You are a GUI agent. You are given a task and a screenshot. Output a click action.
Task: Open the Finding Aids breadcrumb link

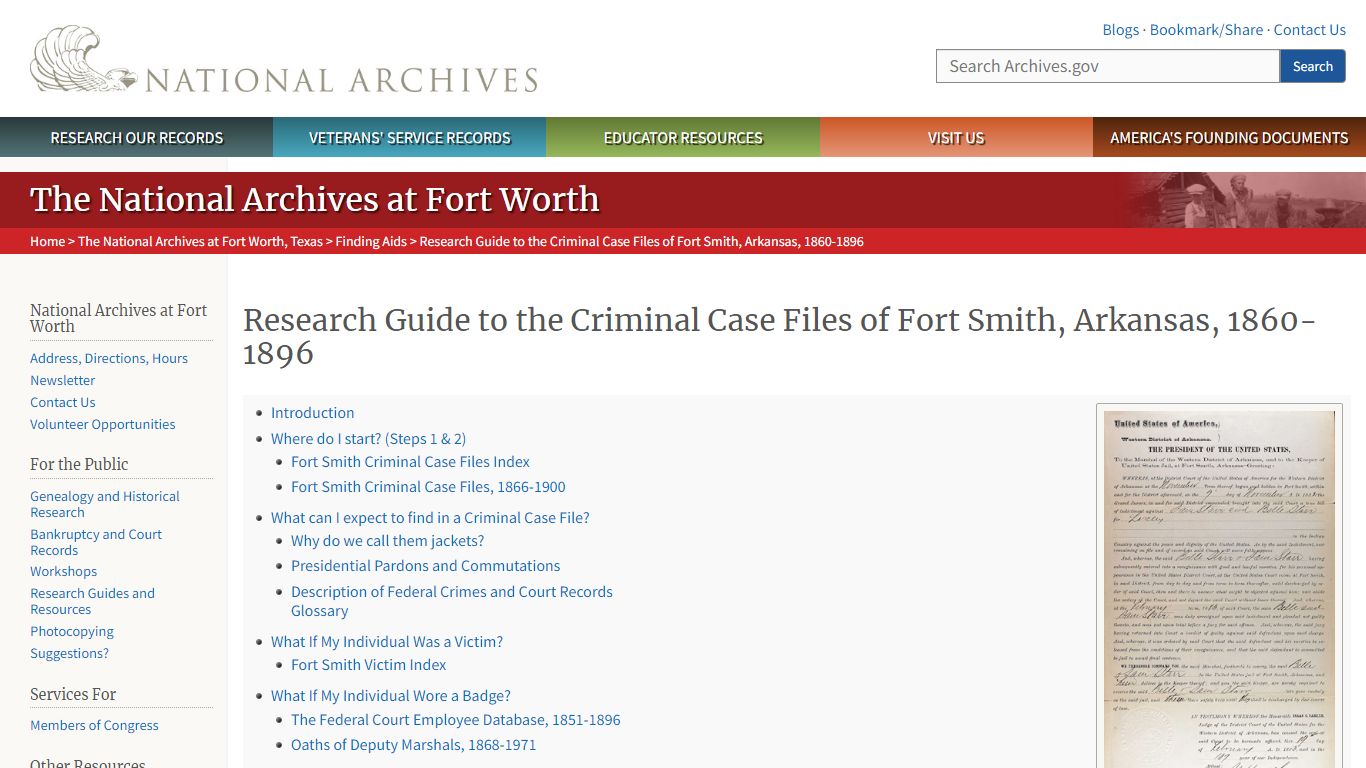click(x=371, y=241)
